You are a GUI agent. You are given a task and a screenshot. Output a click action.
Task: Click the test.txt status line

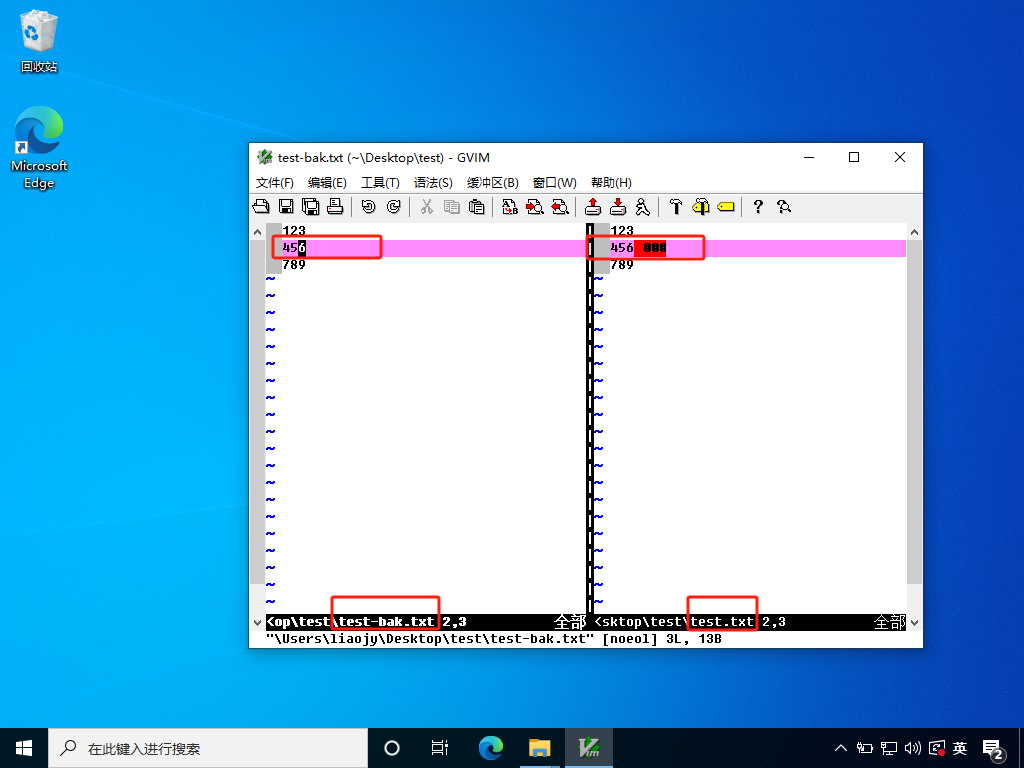[722, 622]
